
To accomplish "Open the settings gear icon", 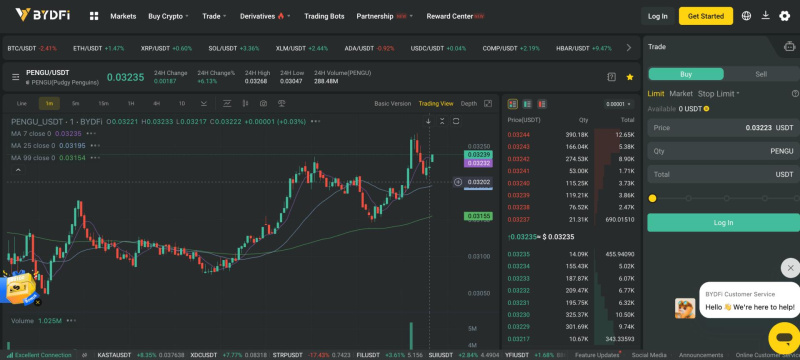I will (785, 16).
